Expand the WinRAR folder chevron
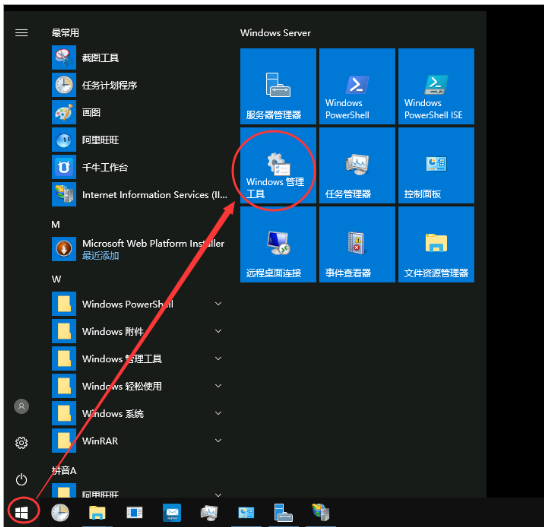 [218, 441]
